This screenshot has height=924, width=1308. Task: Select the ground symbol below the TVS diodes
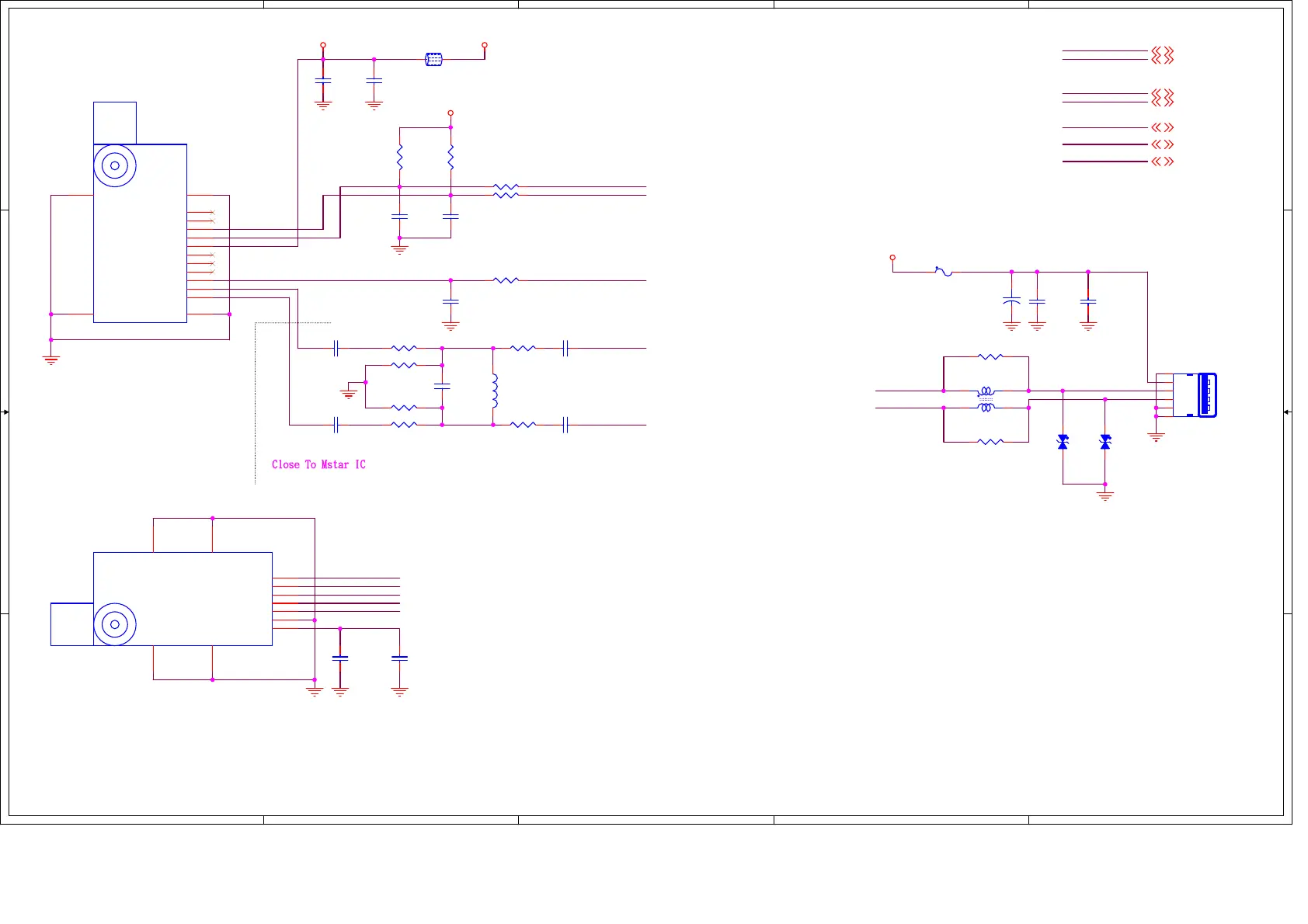point(1105,494)
